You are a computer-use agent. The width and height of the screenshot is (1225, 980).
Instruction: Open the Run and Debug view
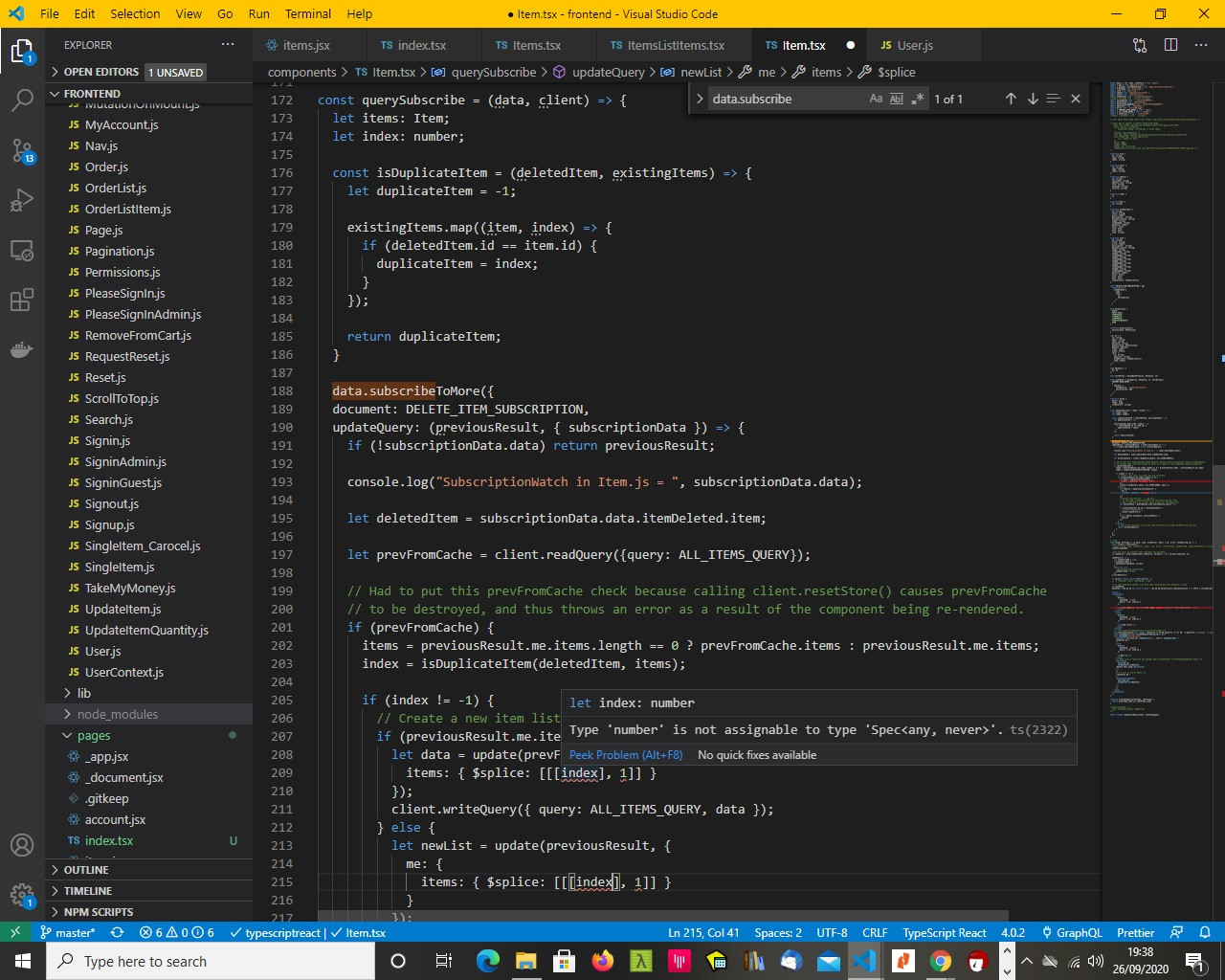[22, 200]
